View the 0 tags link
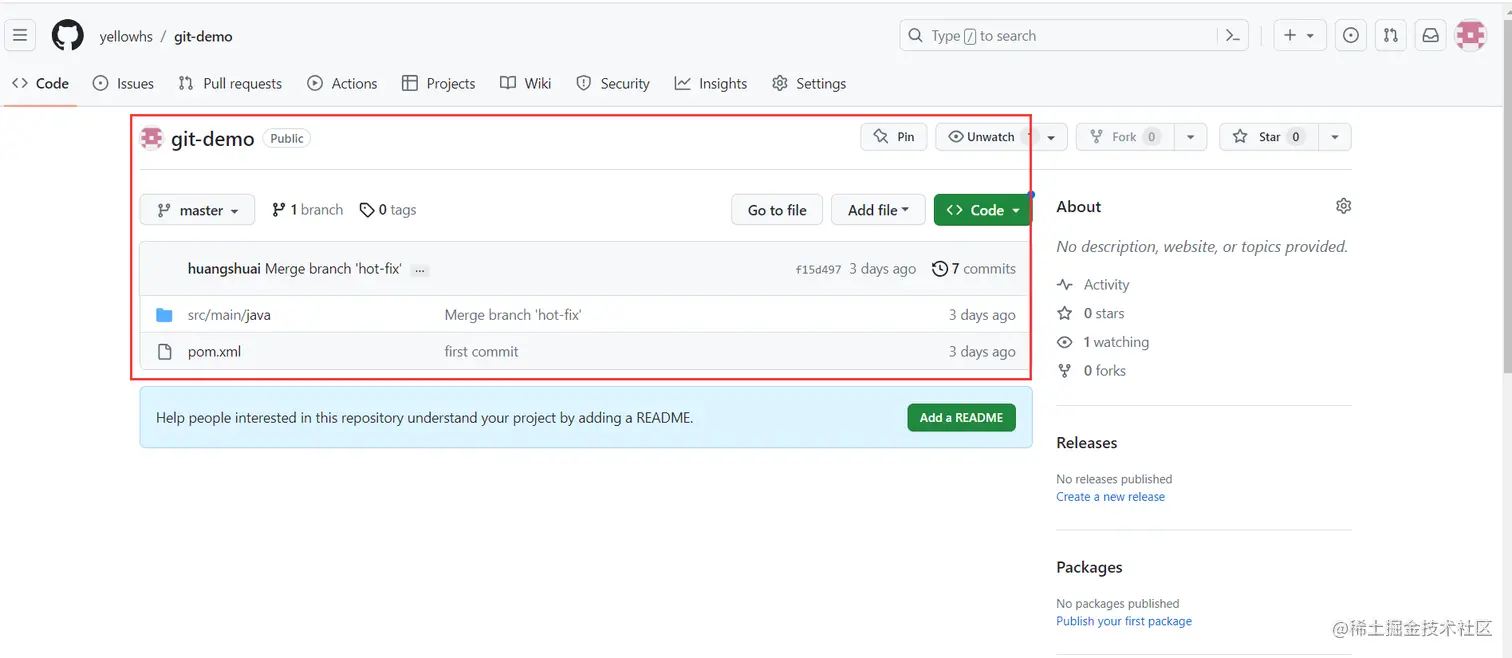Image resolution: width=1512 pixels, height=658 pixels. (x=388, y=210)
